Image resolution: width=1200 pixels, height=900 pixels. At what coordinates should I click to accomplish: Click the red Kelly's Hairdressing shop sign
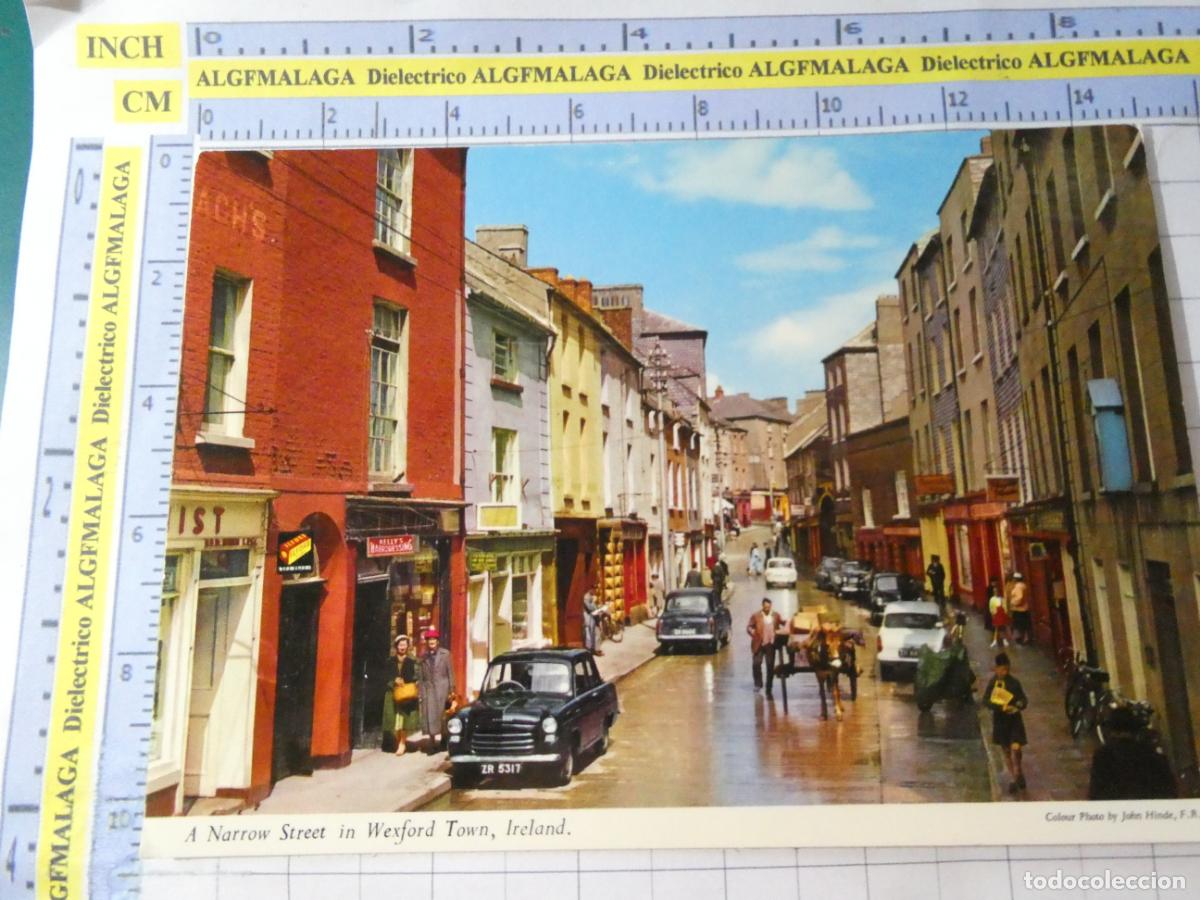pos(391,545)
